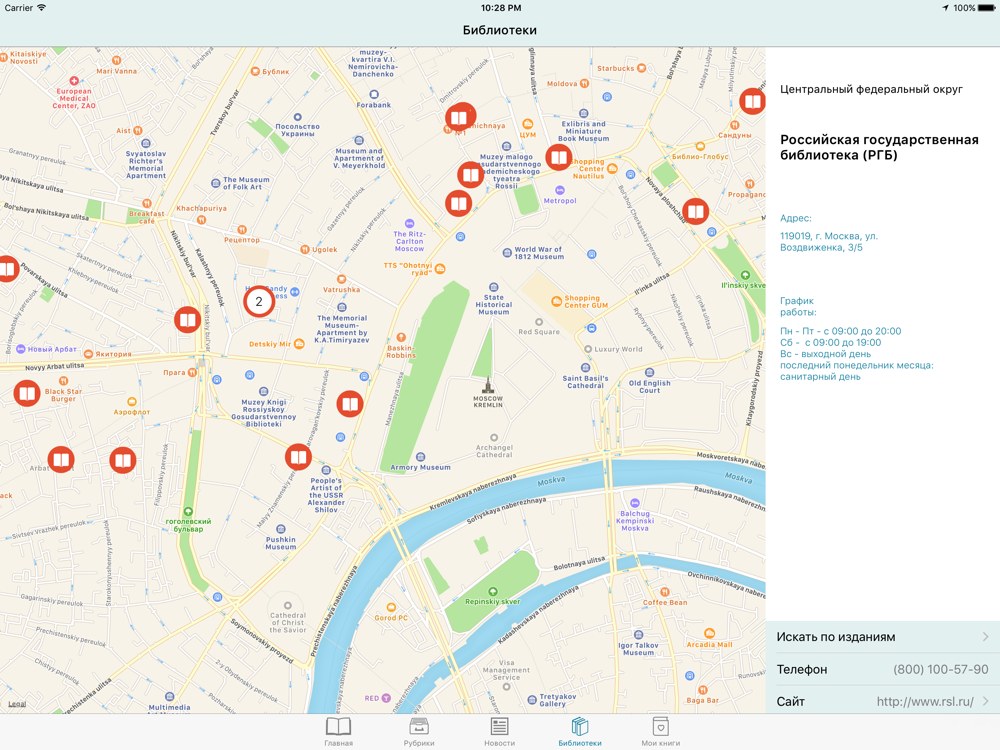The width and height of the screenshot is (1000, 750).
Task: Tap the Moscow Kremlin landmark on map
Action: click(x=488, y=393)
